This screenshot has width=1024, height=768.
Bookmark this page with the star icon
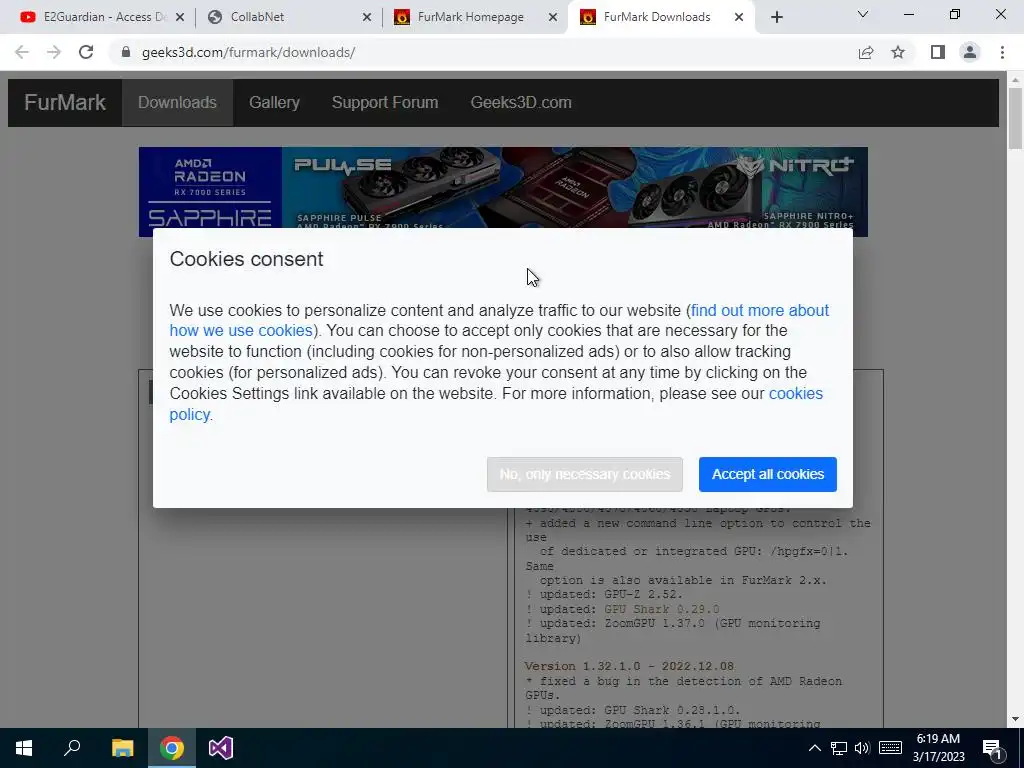pos(898,52)
